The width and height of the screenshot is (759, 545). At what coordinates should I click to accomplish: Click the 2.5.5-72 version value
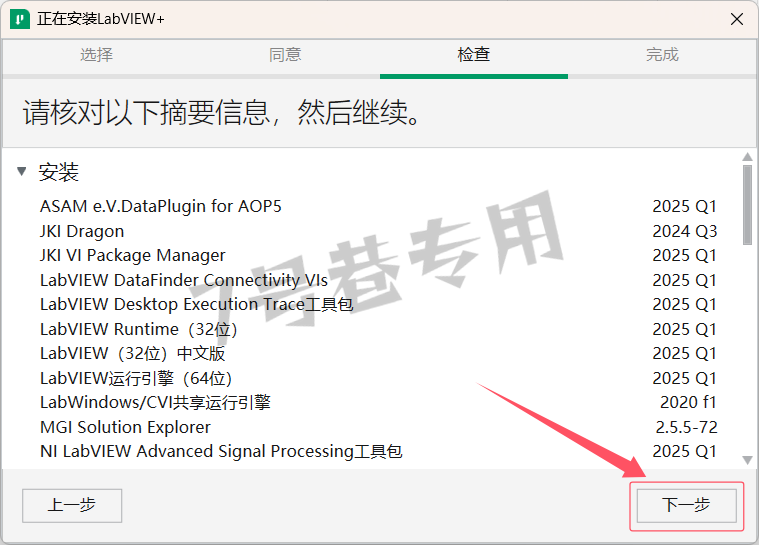pos(686,427)
